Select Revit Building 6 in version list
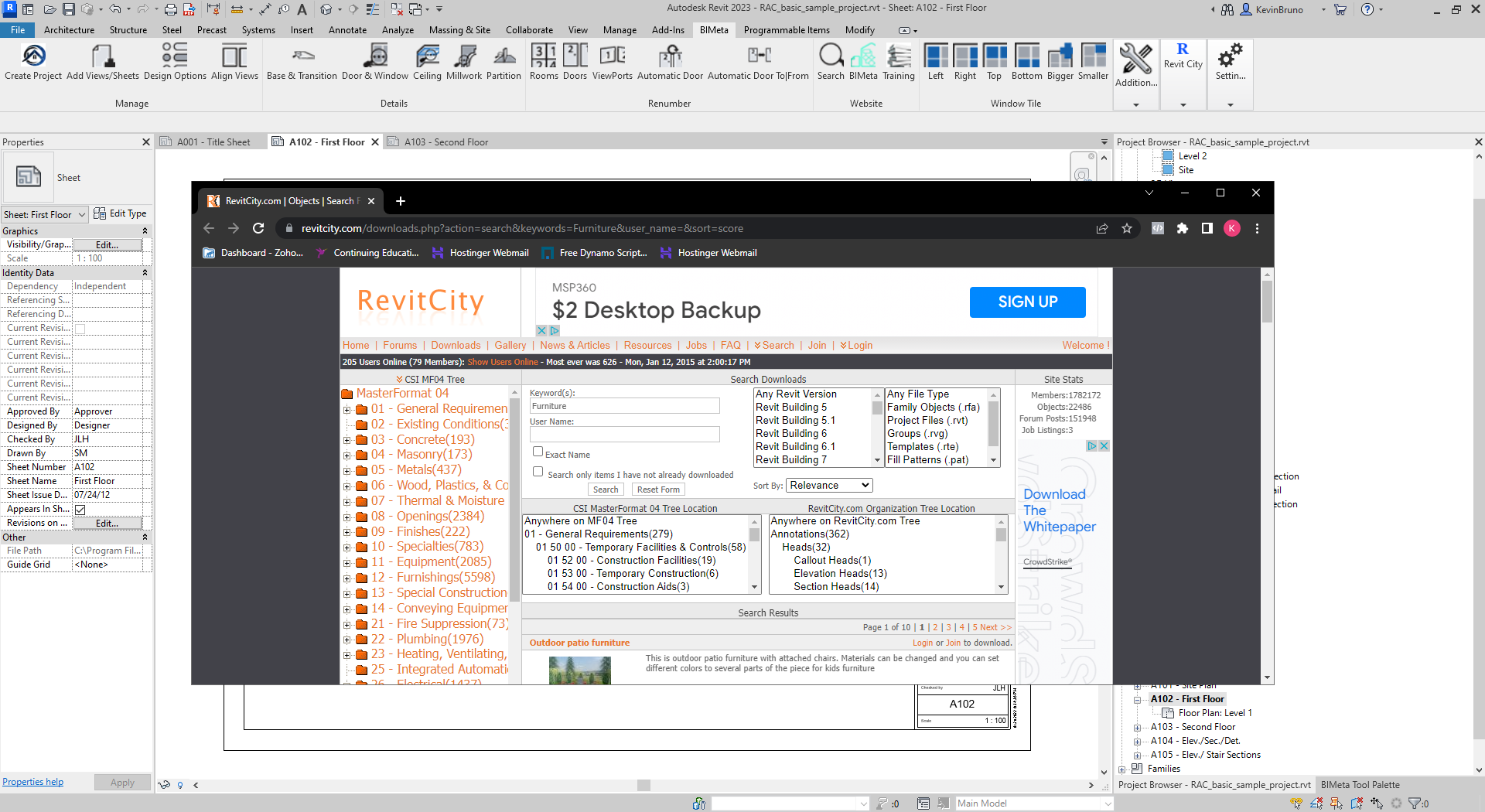1485x812 pixels. 791,434
